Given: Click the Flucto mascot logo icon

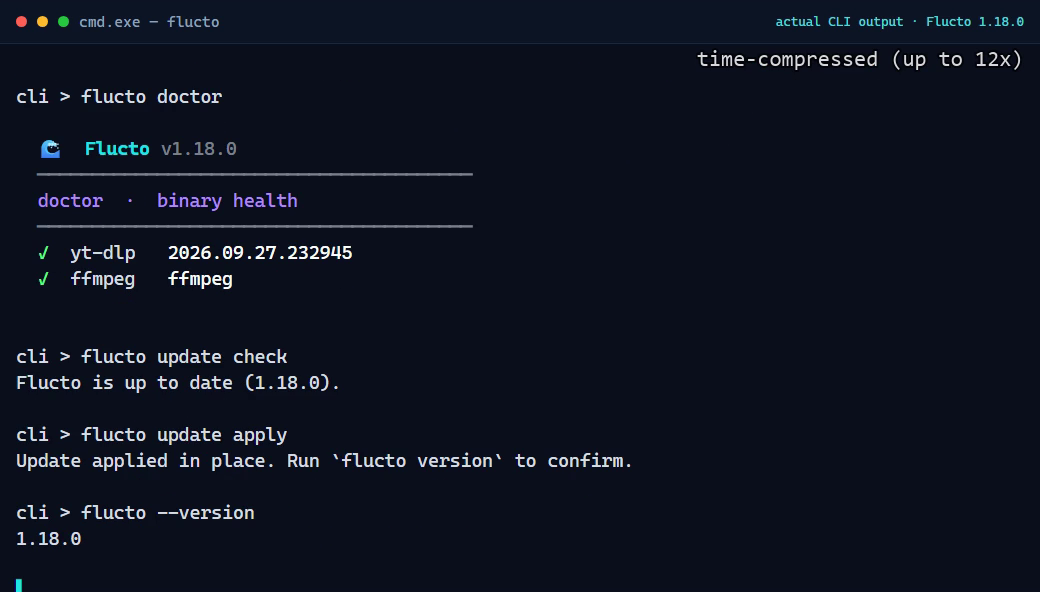Looking at the screenshot, I should [50, 149].
